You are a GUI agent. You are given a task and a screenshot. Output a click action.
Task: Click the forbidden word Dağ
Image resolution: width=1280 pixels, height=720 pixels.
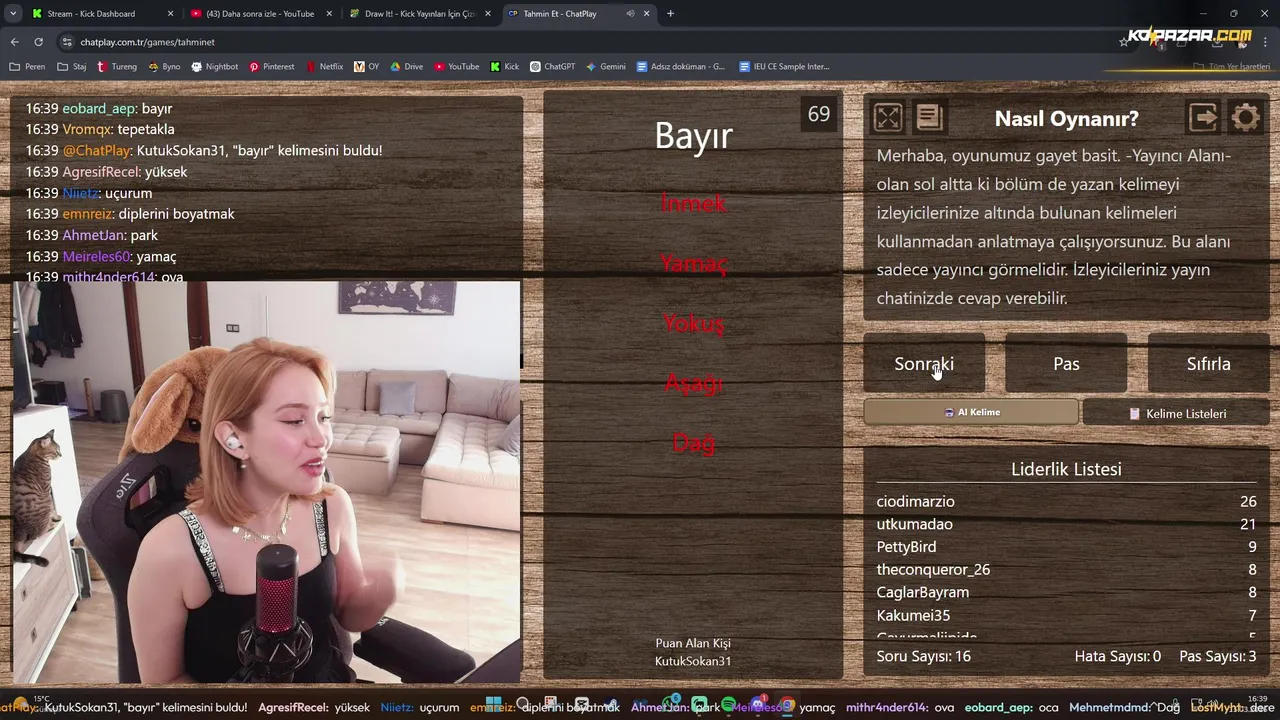pos(693,444)
